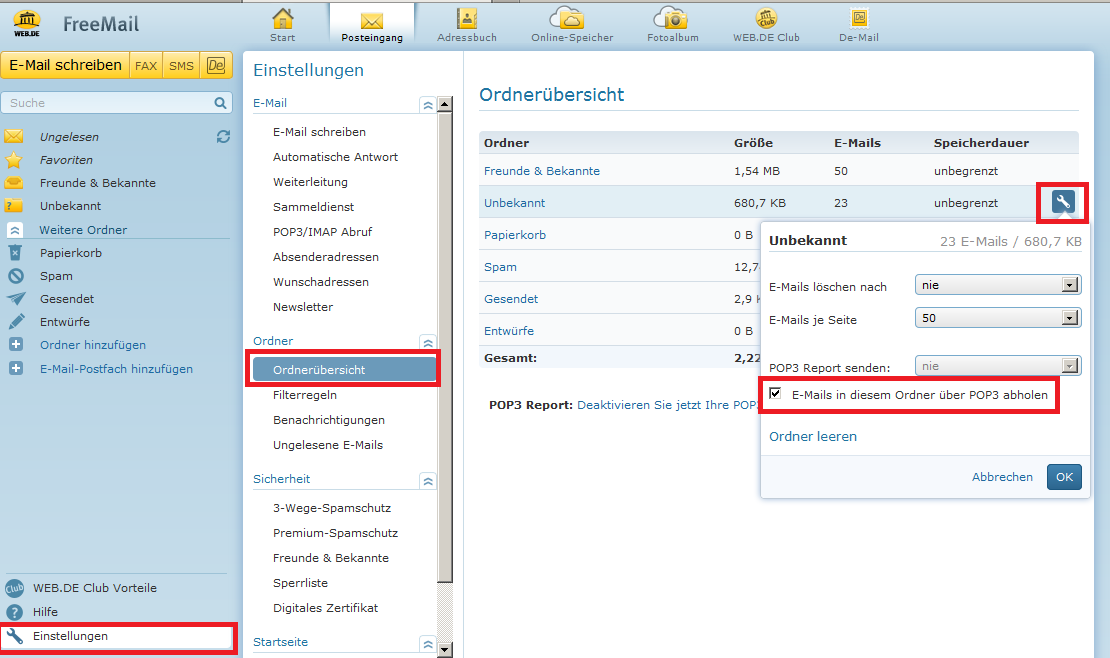Click the wrench icon for Unbekannt folder
The width and height of the screenshot is (1110, 658).
(1062, 202)
